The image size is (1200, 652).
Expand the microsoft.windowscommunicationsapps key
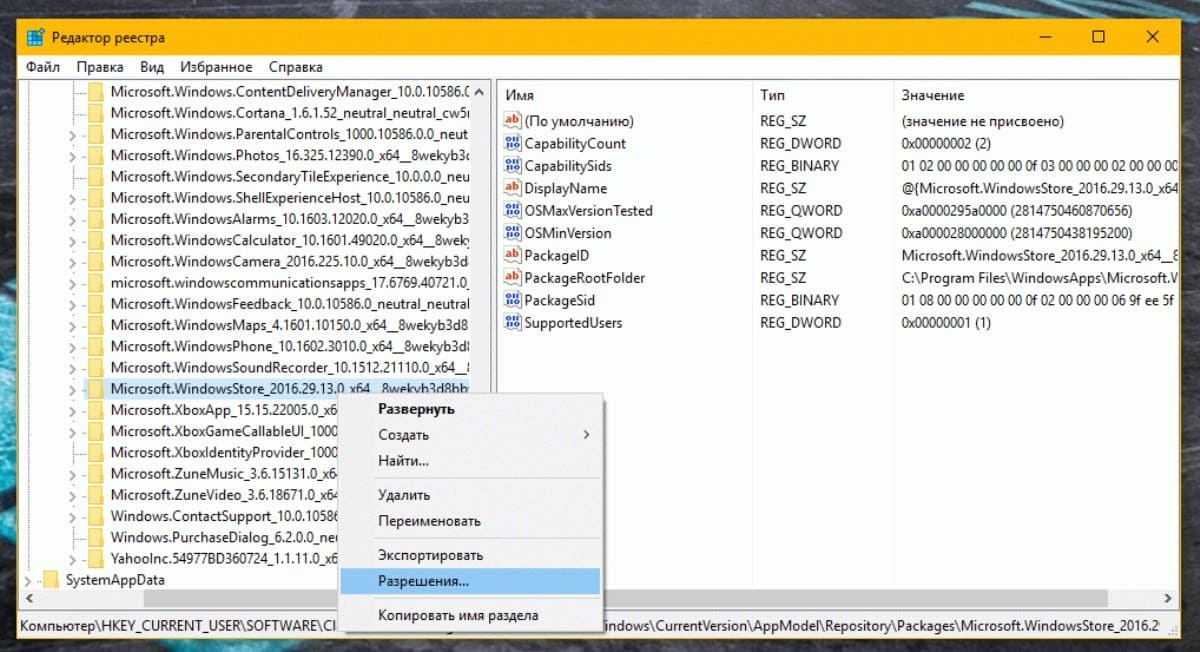pos(73,283)
